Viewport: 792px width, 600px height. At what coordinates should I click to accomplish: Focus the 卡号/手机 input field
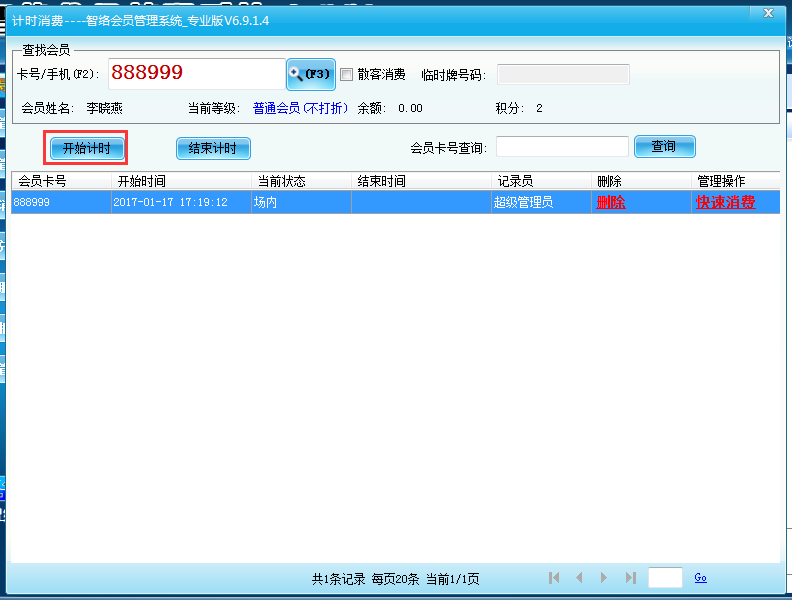coord(196,74)
